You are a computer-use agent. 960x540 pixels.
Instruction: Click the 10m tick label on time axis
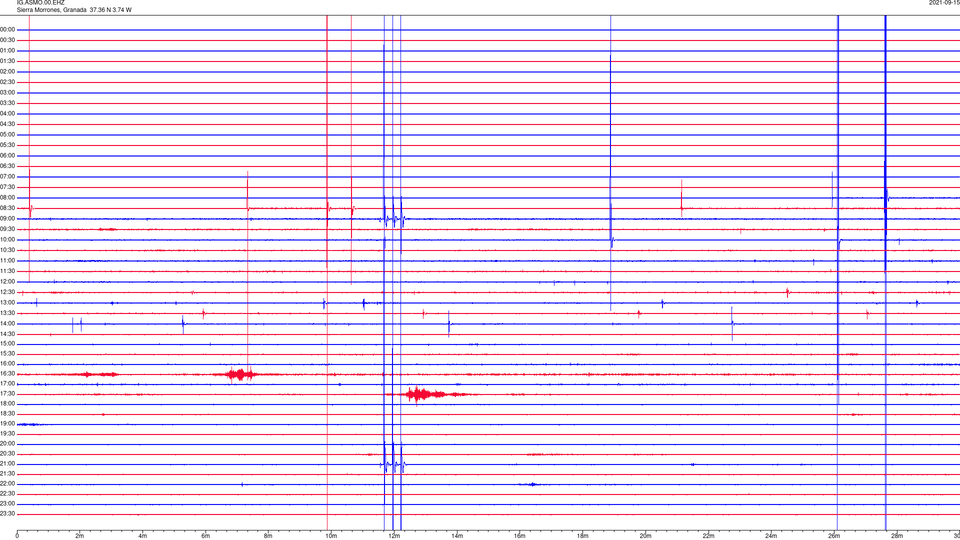click(331, 536)
